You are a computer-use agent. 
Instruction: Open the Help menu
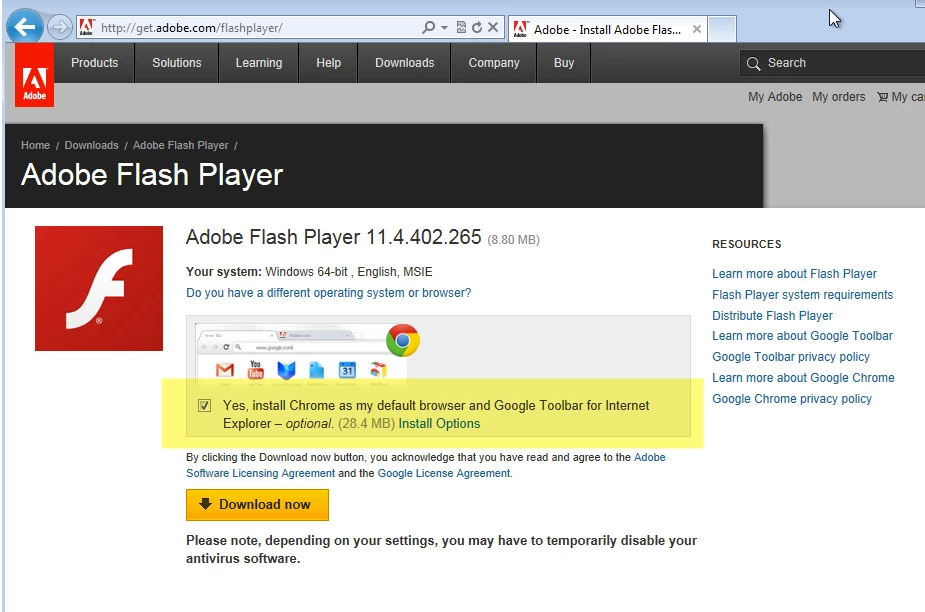coord(328,63)
